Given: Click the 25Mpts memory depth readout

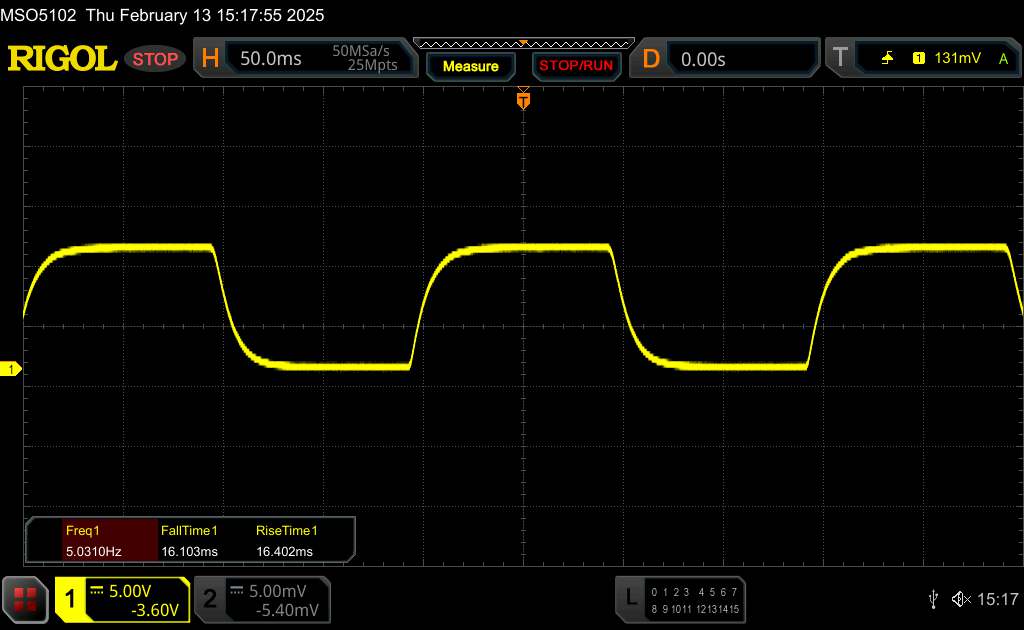Looking at the screenshot, I should click(372, 65).
